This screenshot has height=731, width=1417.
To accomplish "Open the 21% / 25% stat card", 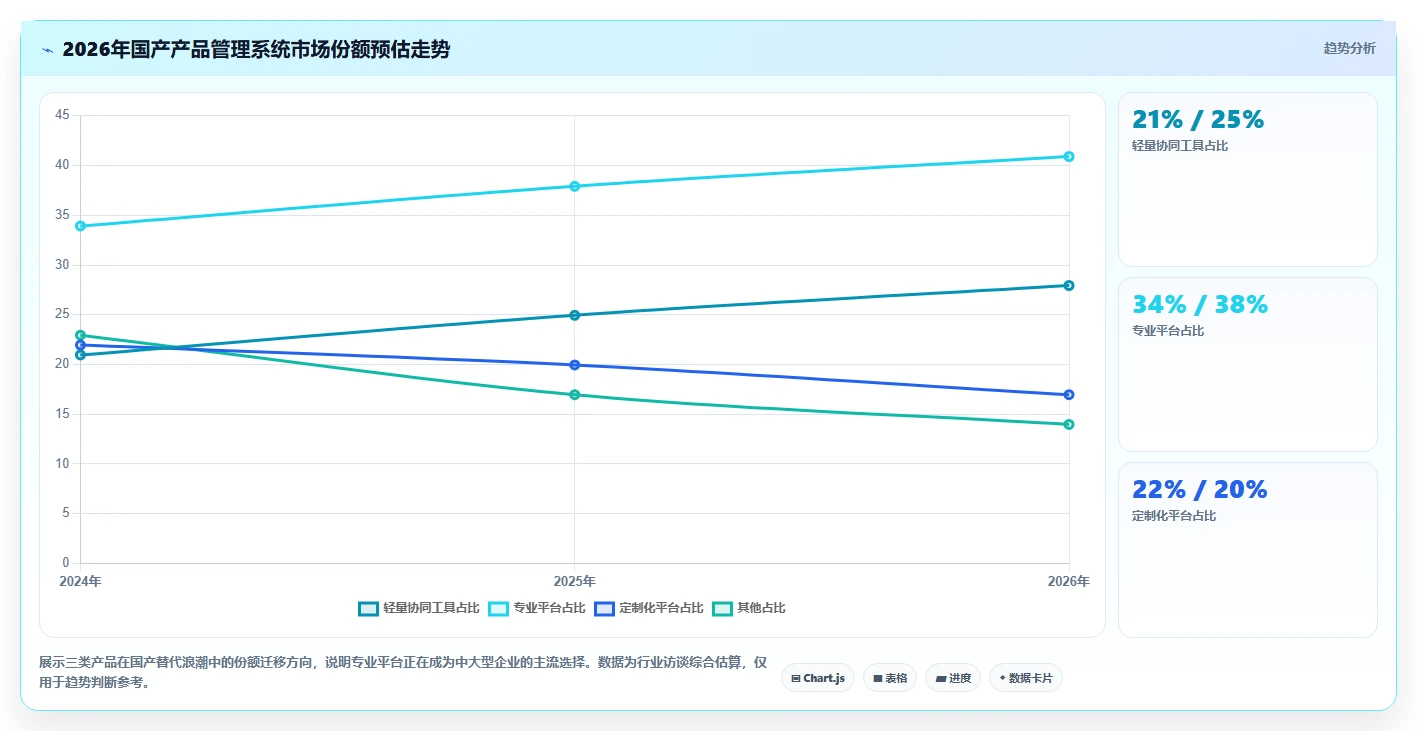I will point(1247,179).
